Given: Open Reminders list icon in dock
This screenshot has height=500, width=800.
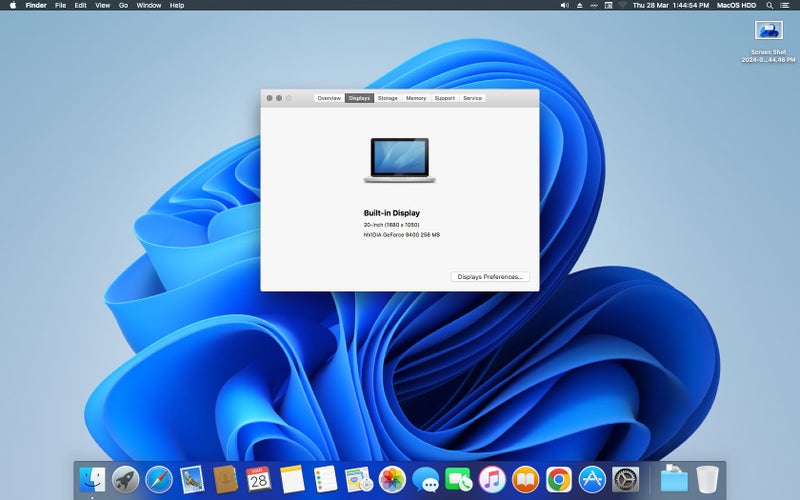Looking at the screenshot, I should coord(326,480).
